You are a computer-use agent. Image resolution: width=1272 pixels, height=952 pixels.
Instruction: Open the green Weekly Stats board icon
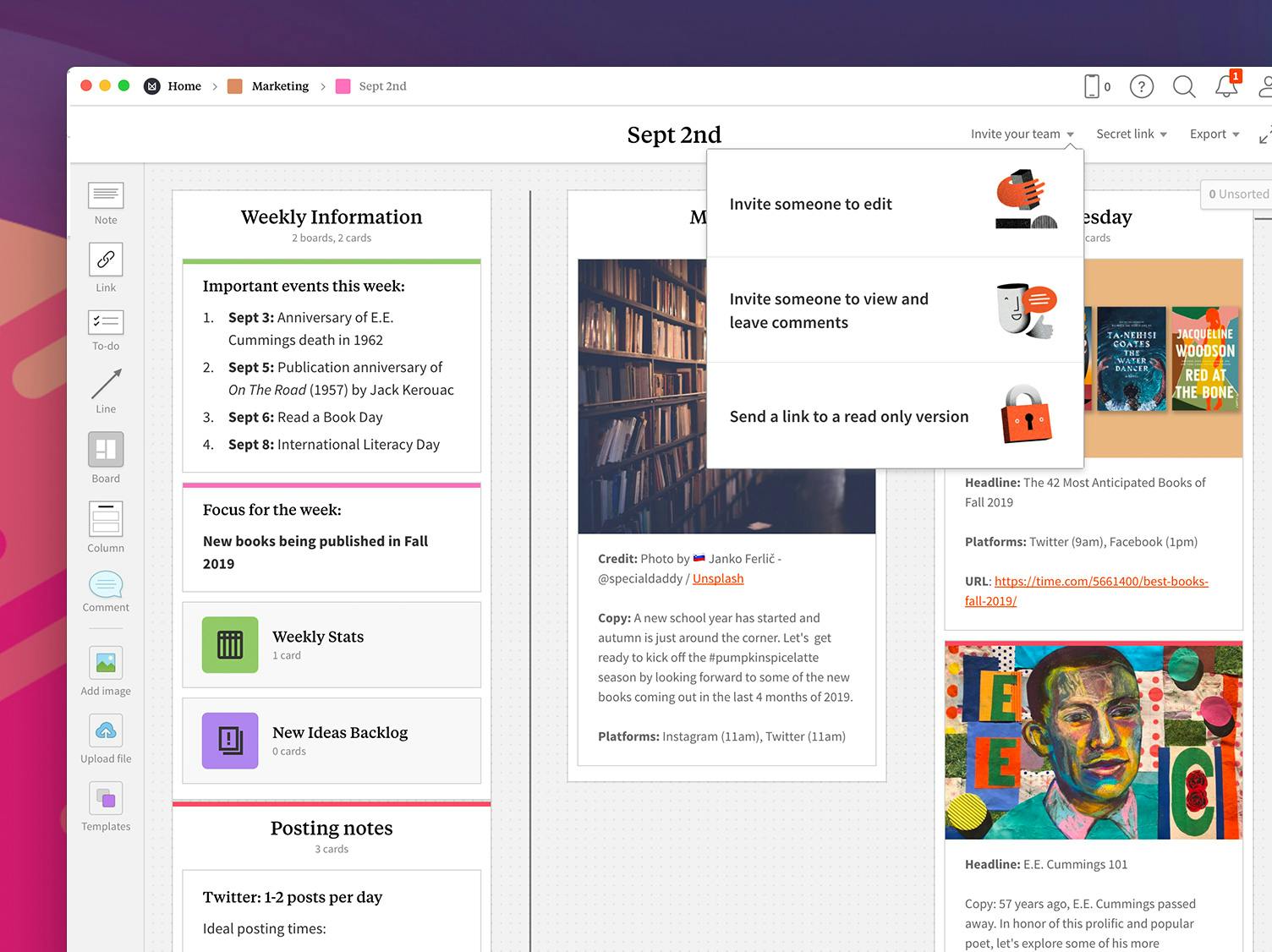[230, 645]
